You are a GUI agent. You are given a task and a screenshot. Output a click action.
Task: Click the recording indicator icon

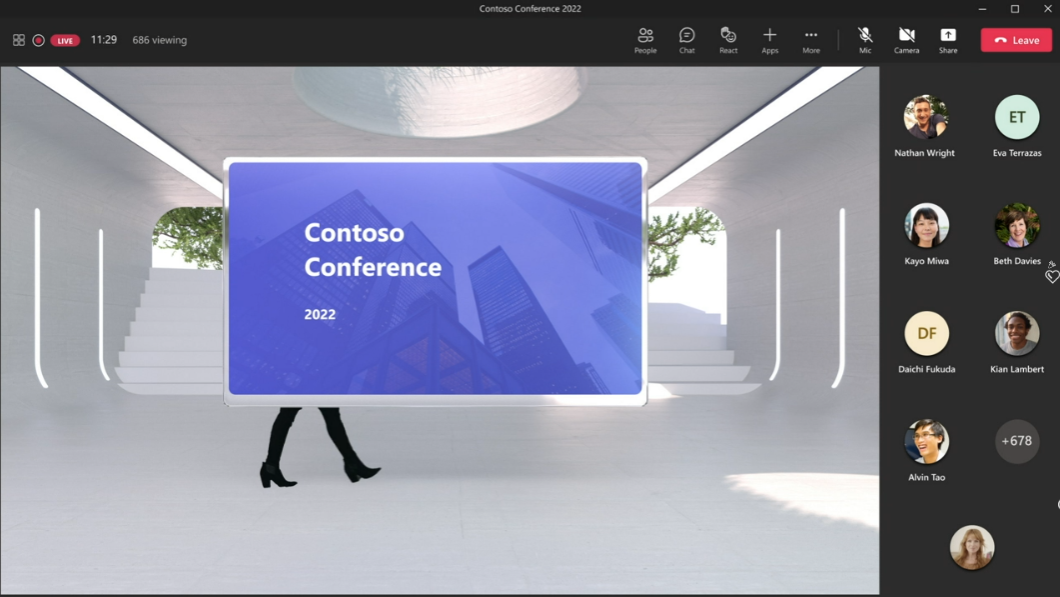(39, 40)
